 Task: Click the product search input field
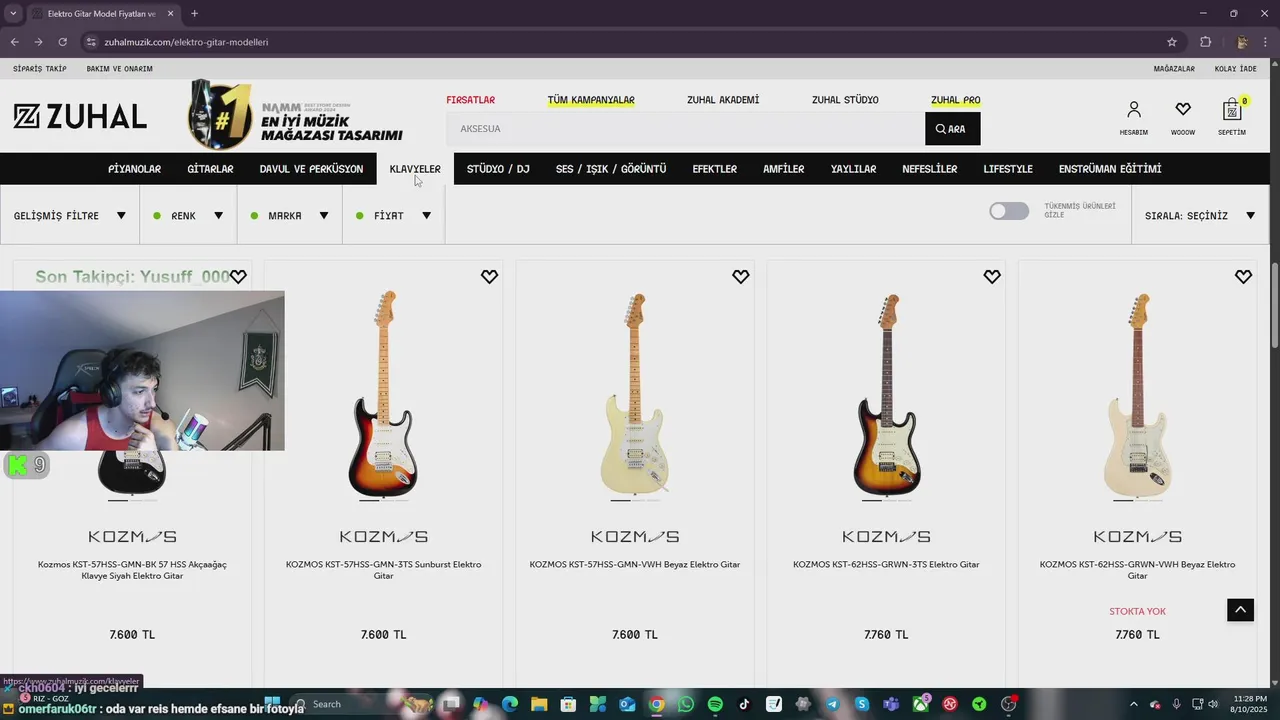click(686, 129)
